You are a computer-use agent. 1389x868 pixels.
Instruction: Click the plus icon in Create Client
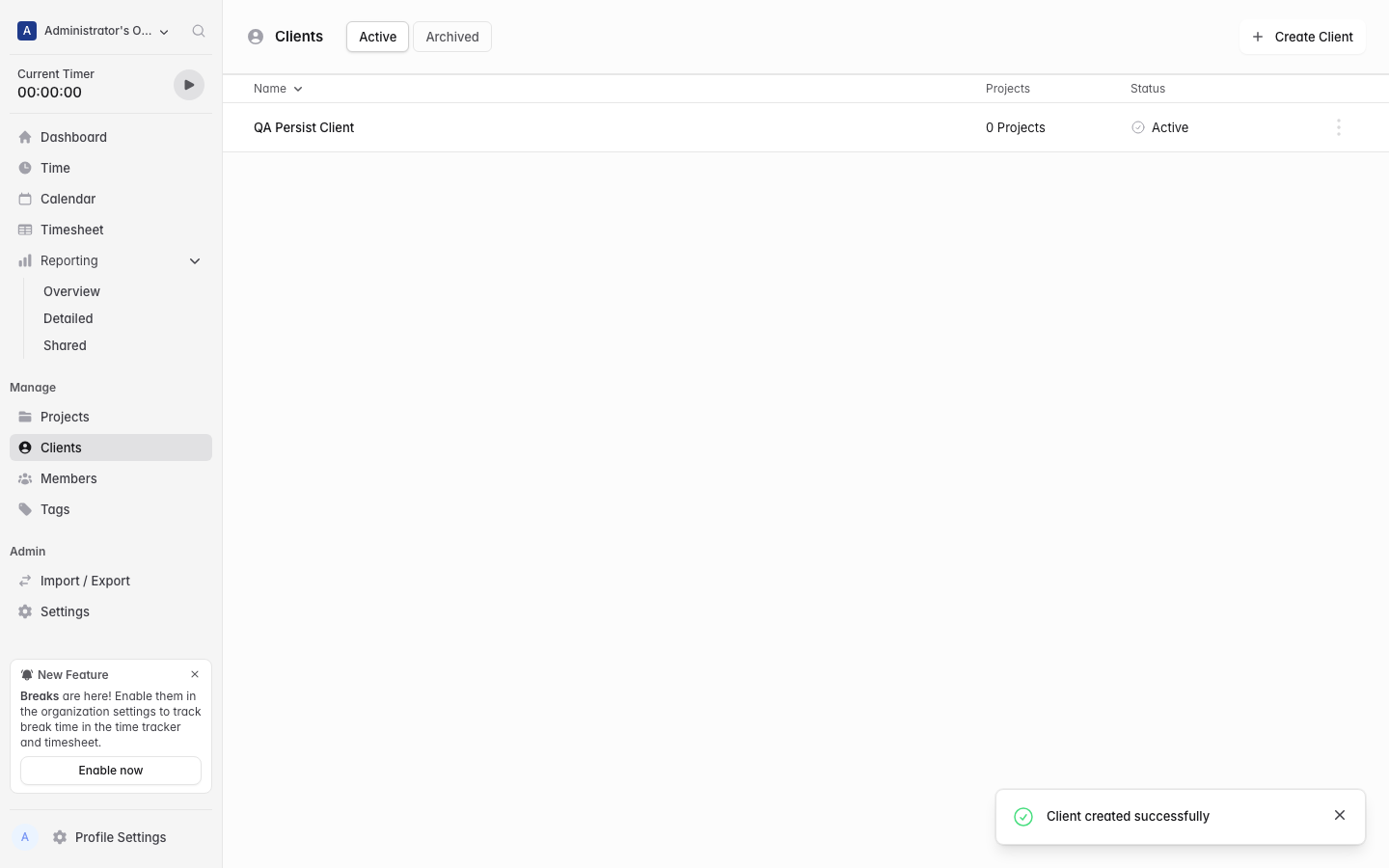1258,37
